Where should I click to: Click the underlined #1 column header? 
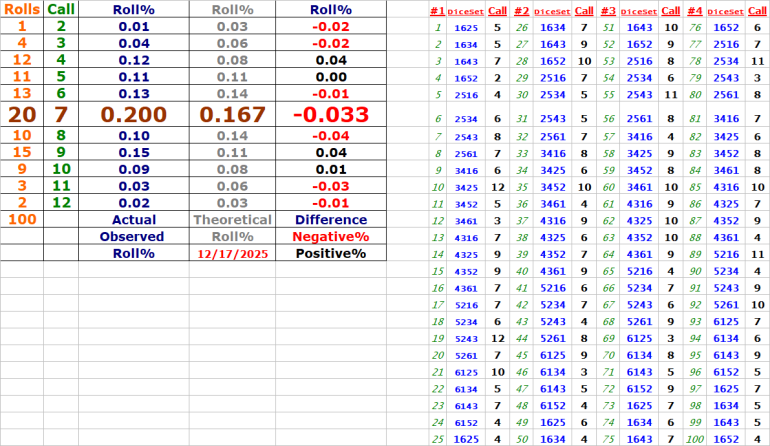tap(437, 10)
